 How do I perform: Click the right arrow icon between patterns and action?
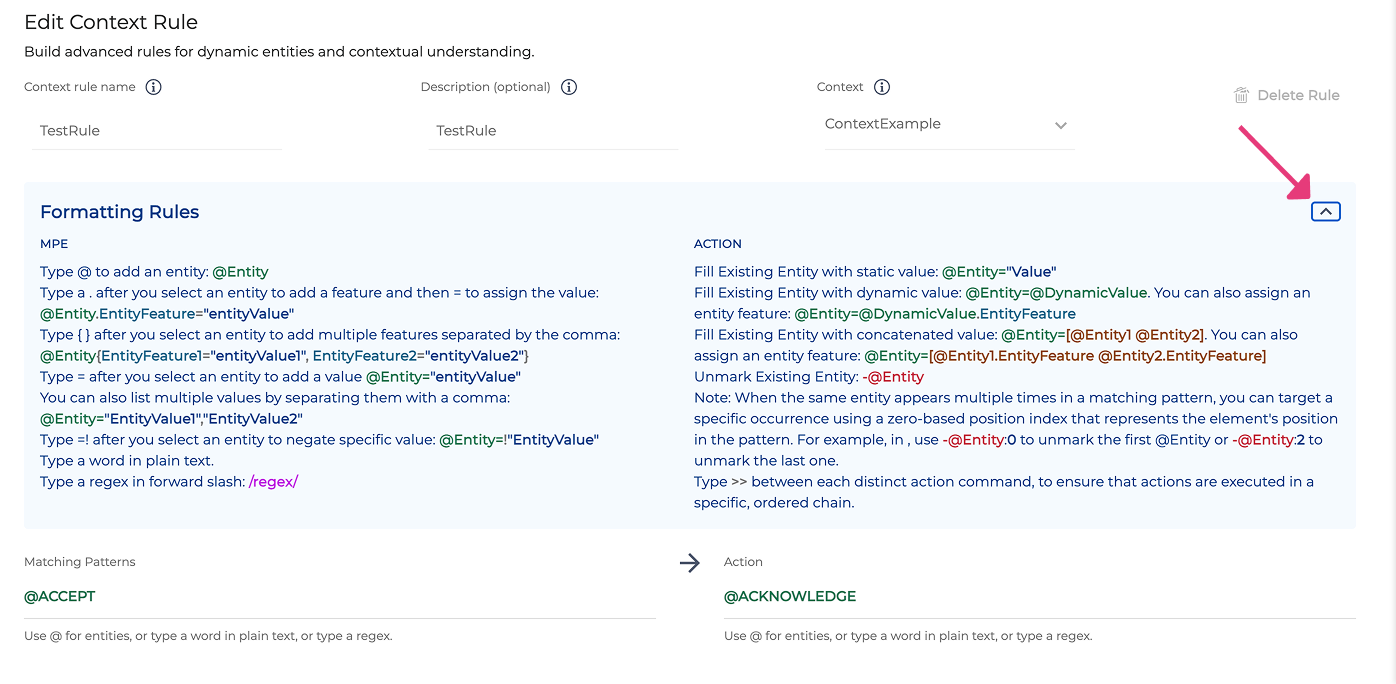(690, 563)
